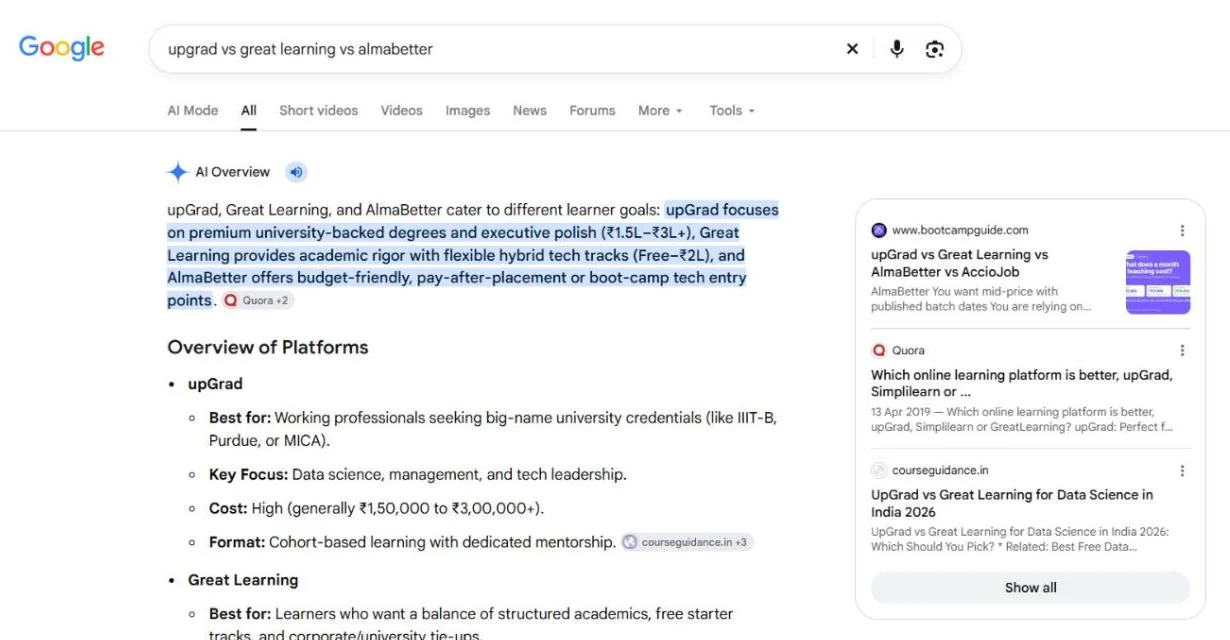The height and width of the screenshot is (640, 1230).
Task: Click the courseguidance.in favicon in card
Action: tap(879, 470)
